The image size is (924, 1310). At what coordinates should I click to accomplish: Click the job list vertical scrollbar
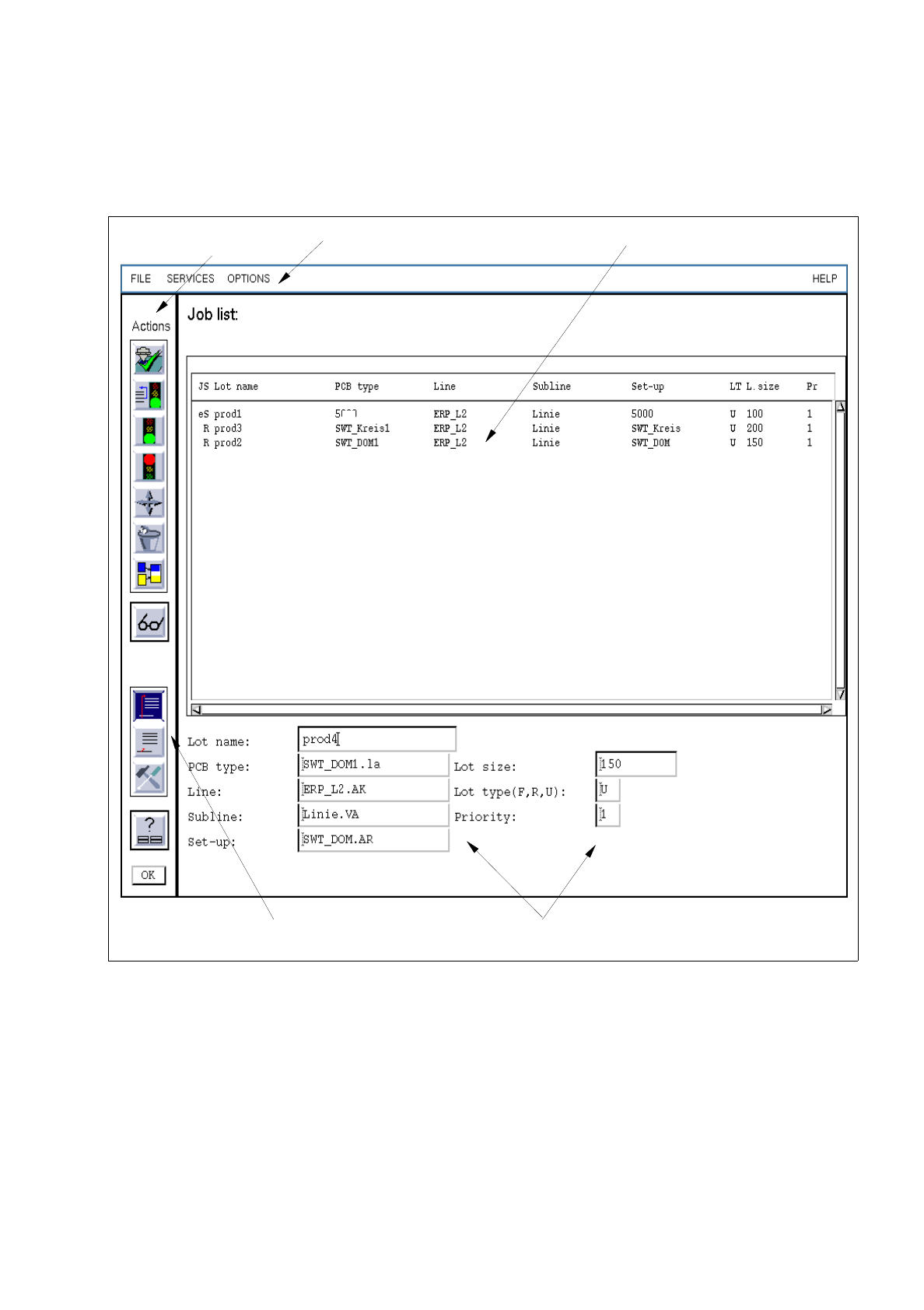(x=841, y=550)
